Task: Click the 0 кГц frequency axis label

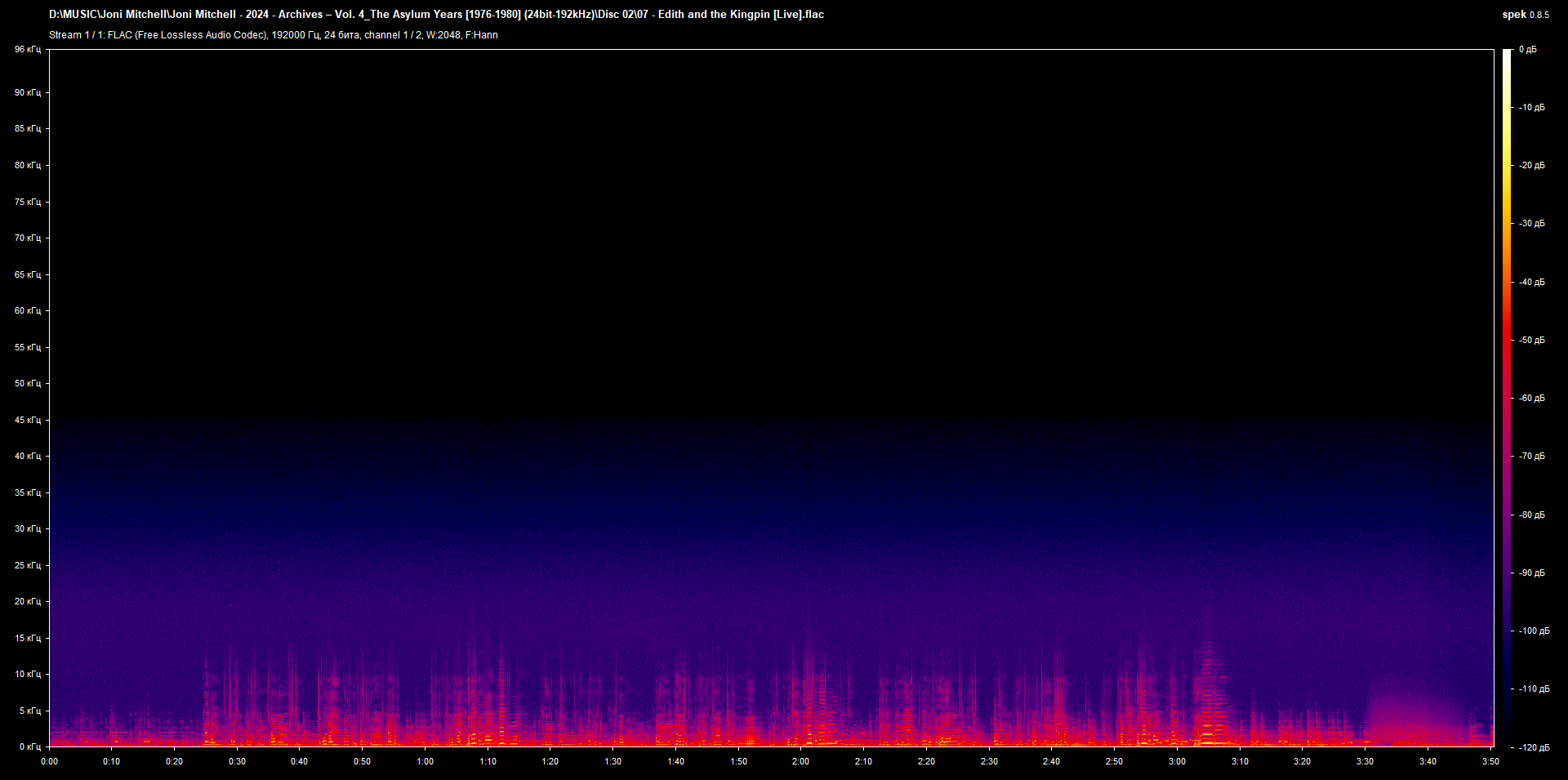Action: 29,747
